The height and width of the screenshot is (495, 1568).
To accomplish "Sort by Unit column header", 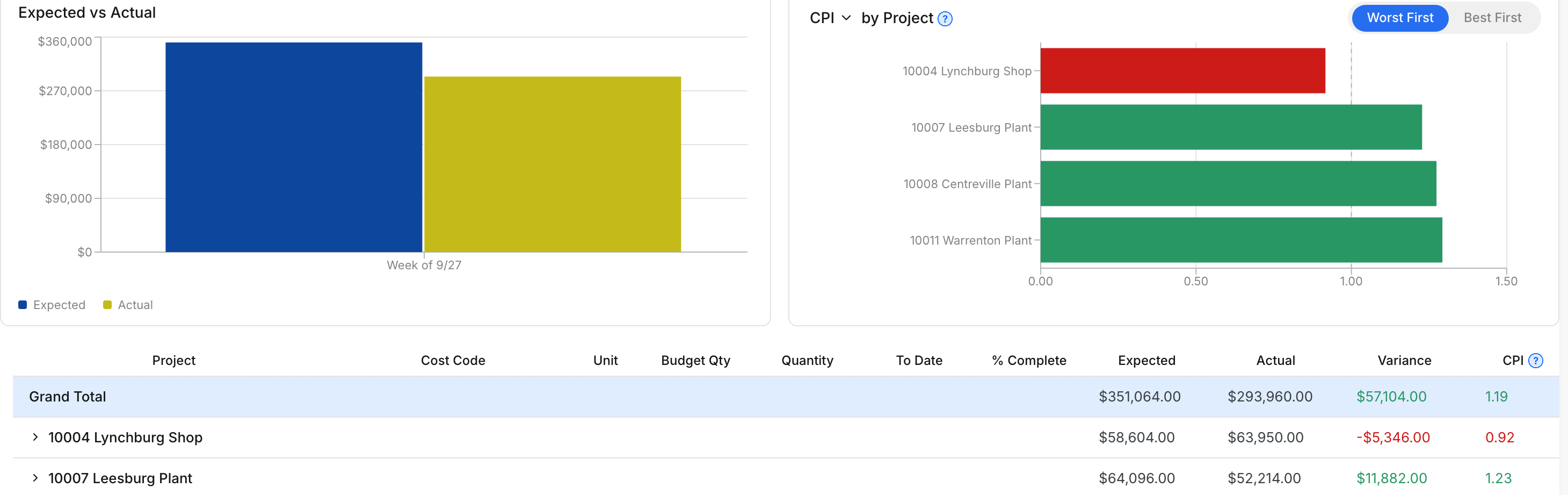I will pos(605,360).
